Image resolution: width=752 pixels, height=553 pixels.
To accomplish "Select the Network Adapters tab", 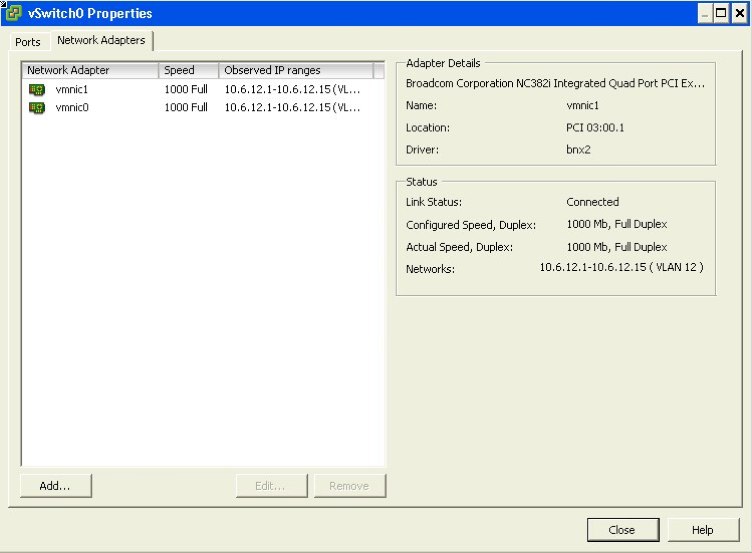I will (101, 40).
